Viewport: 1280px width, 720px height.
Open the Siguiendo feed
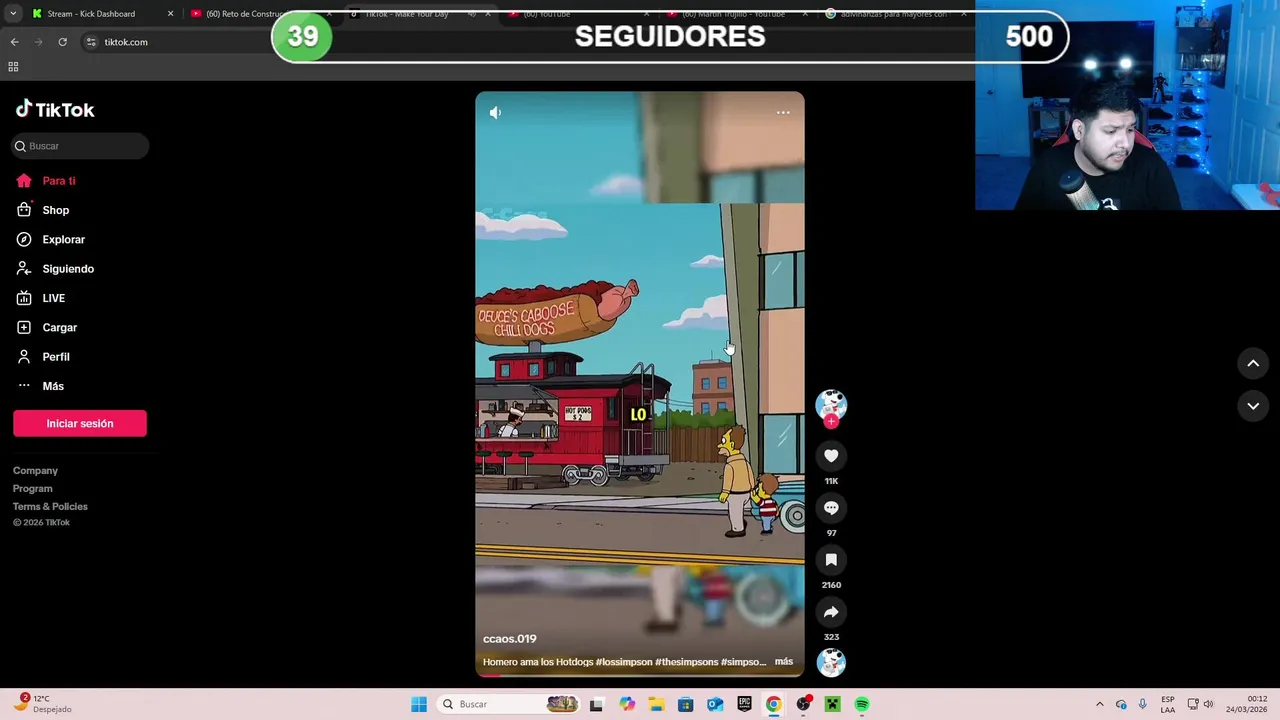click(x=55, y=269)
